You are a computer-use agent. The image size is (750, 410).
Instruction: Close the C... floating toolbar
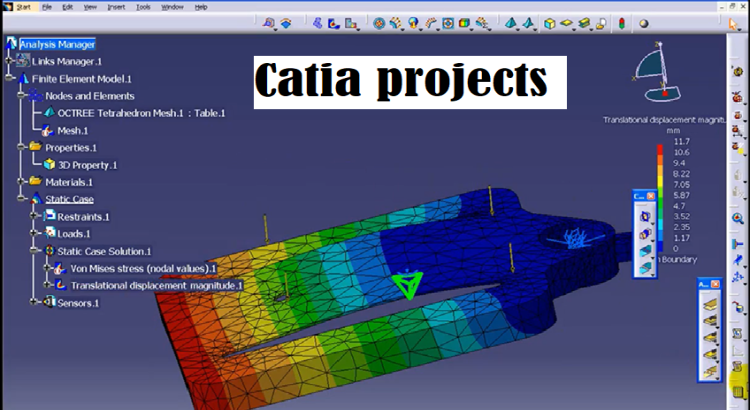tap(651, 196)
